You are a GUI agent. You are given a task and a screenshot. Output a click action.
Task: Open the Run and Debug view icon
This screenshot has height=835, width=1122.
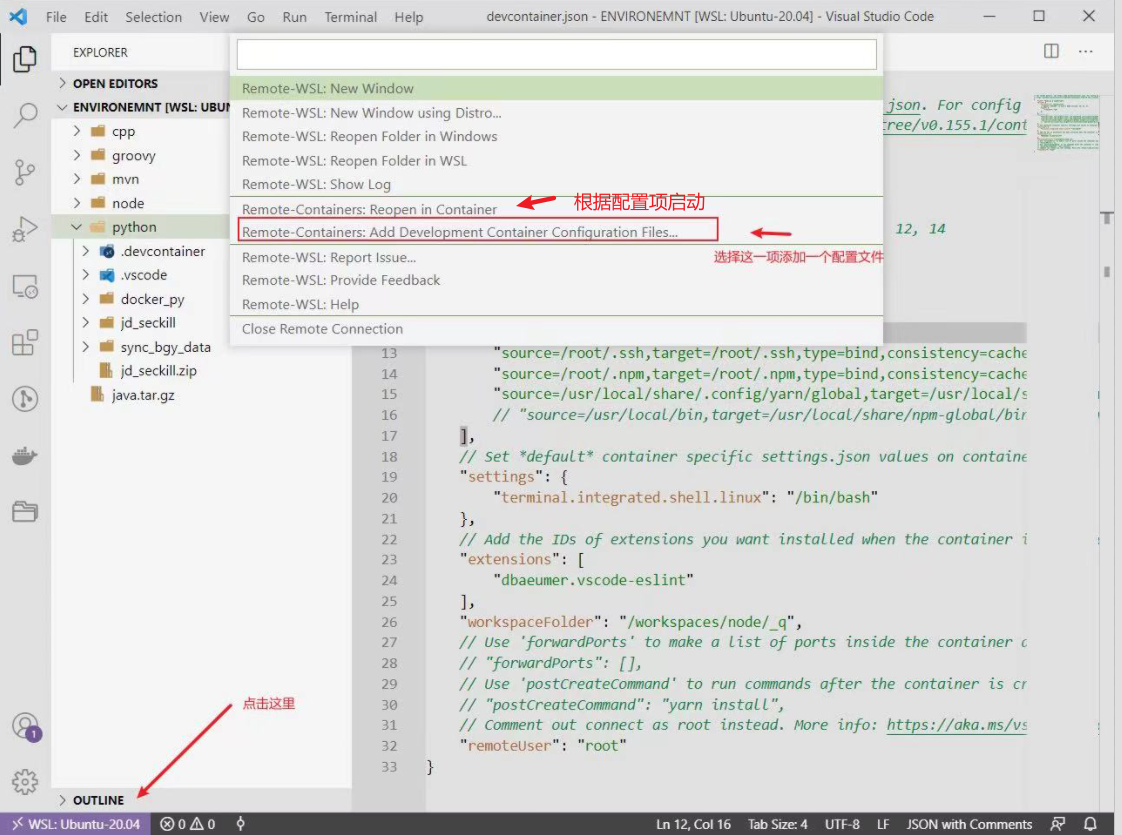click(25, 229)
